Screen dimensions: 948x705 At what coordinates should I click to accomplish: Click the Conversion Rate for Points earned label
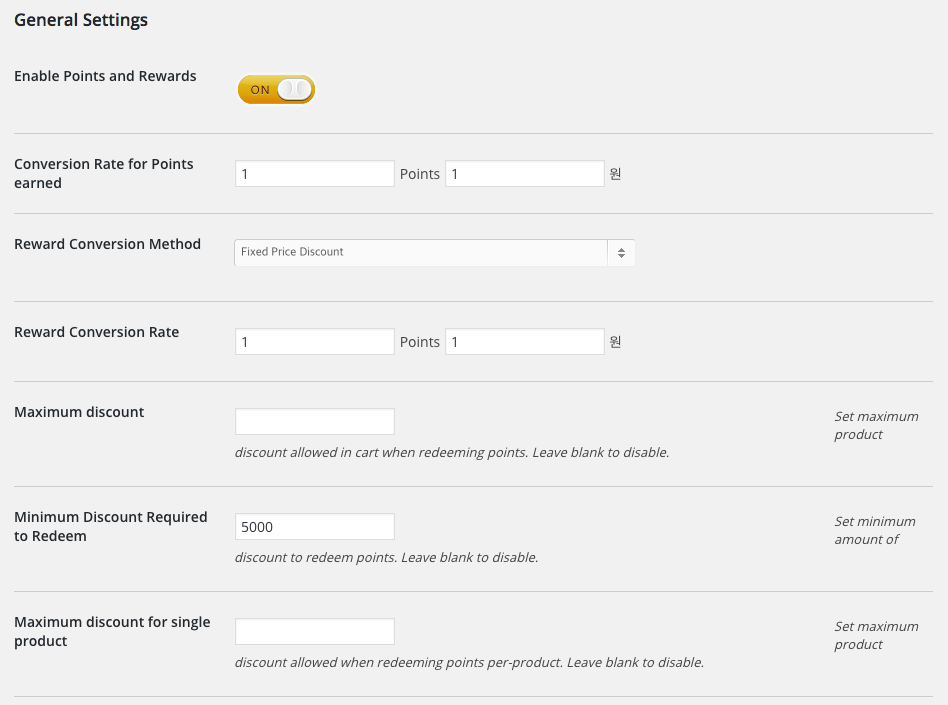click(x=104, y=173)
